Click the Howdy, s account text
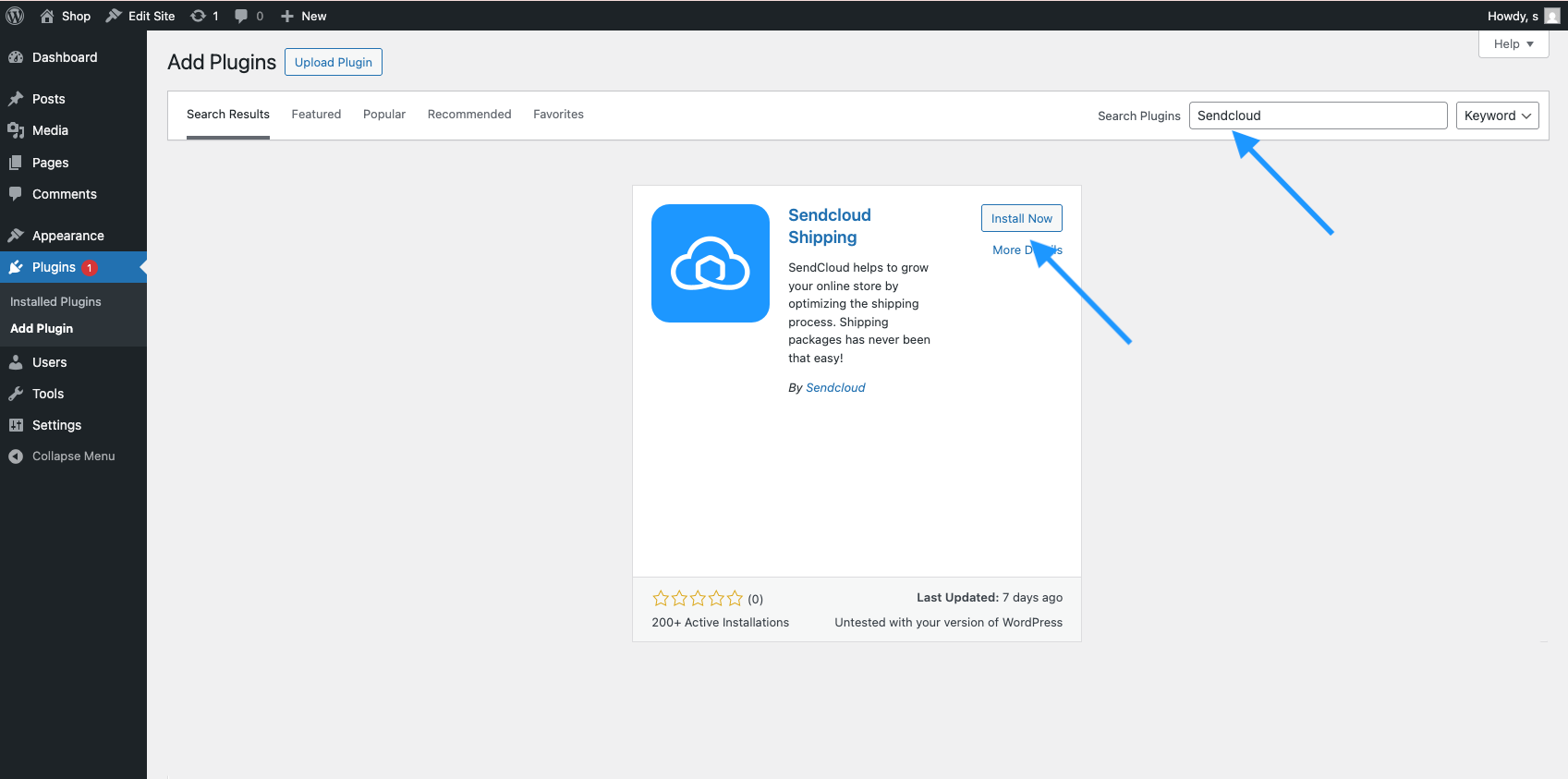Image resolution: width=1568 pixels, height=779 pixels. (1513, 16)
